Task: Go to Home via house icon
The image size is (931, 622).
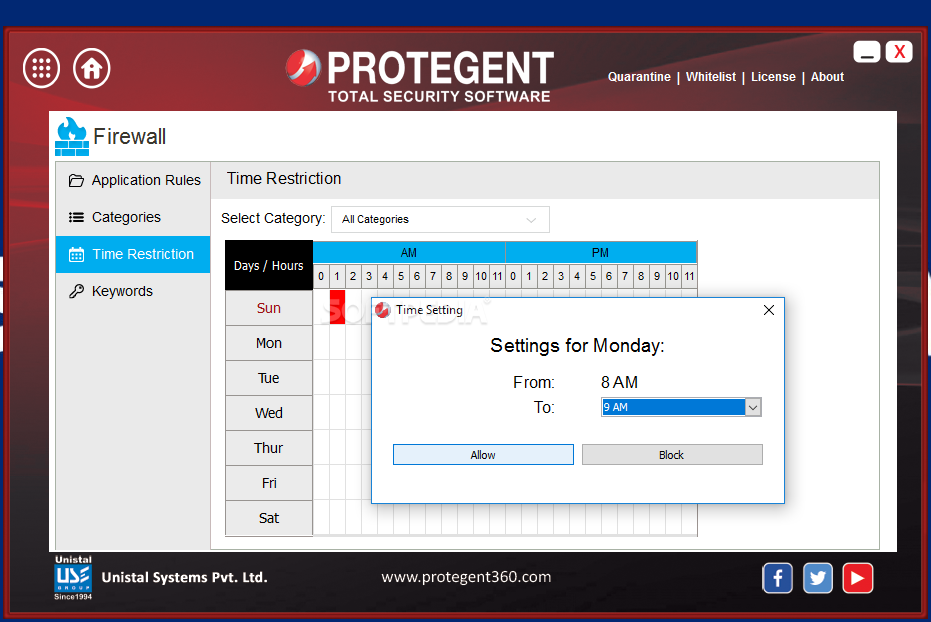Action: (91, 68)
